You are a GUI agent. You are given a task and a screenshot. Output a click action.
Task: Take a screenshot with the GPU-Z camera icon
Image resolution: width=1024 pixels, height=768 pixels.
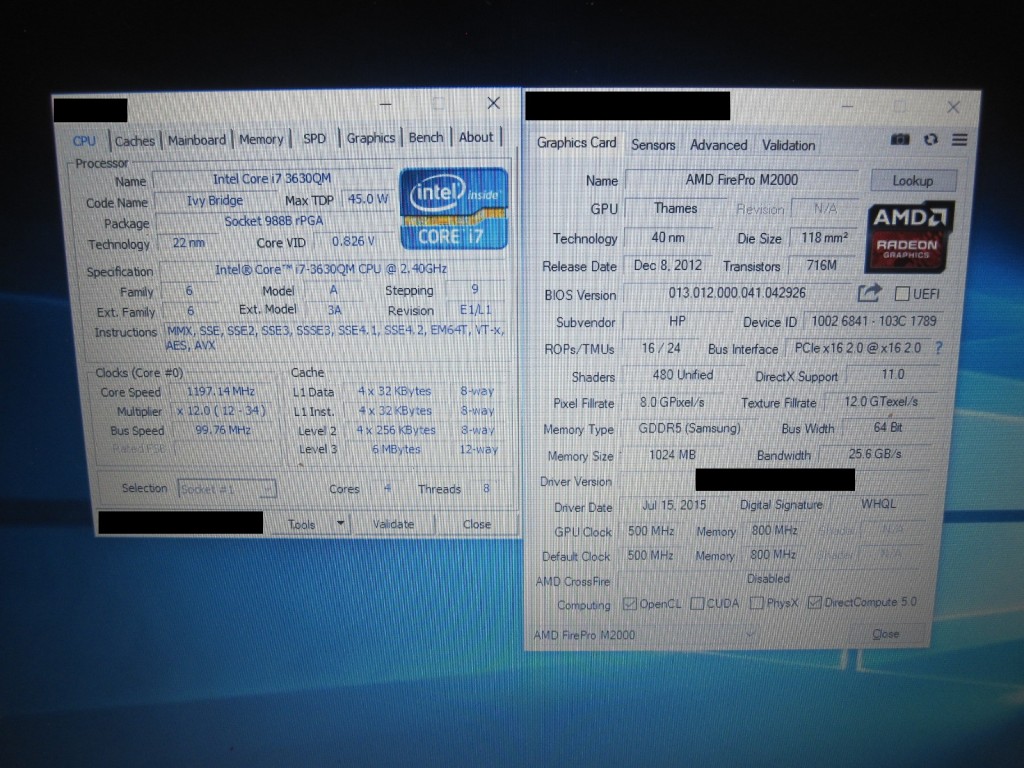(x=900, y=139)
